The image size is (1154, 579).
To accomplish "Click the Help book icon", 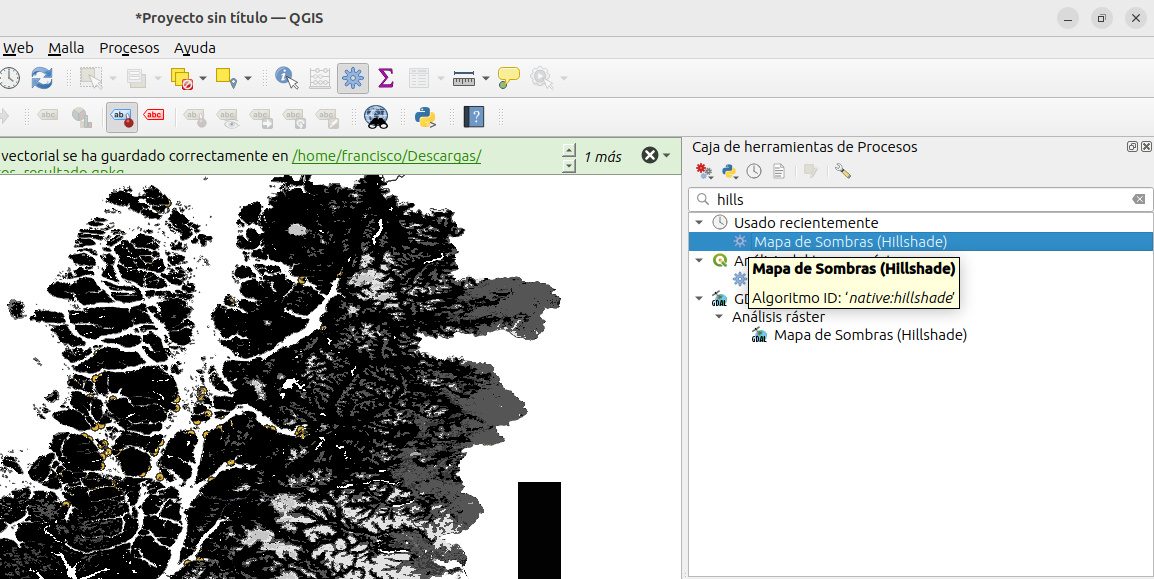I will pyautogui.click(x=474, y=117).
